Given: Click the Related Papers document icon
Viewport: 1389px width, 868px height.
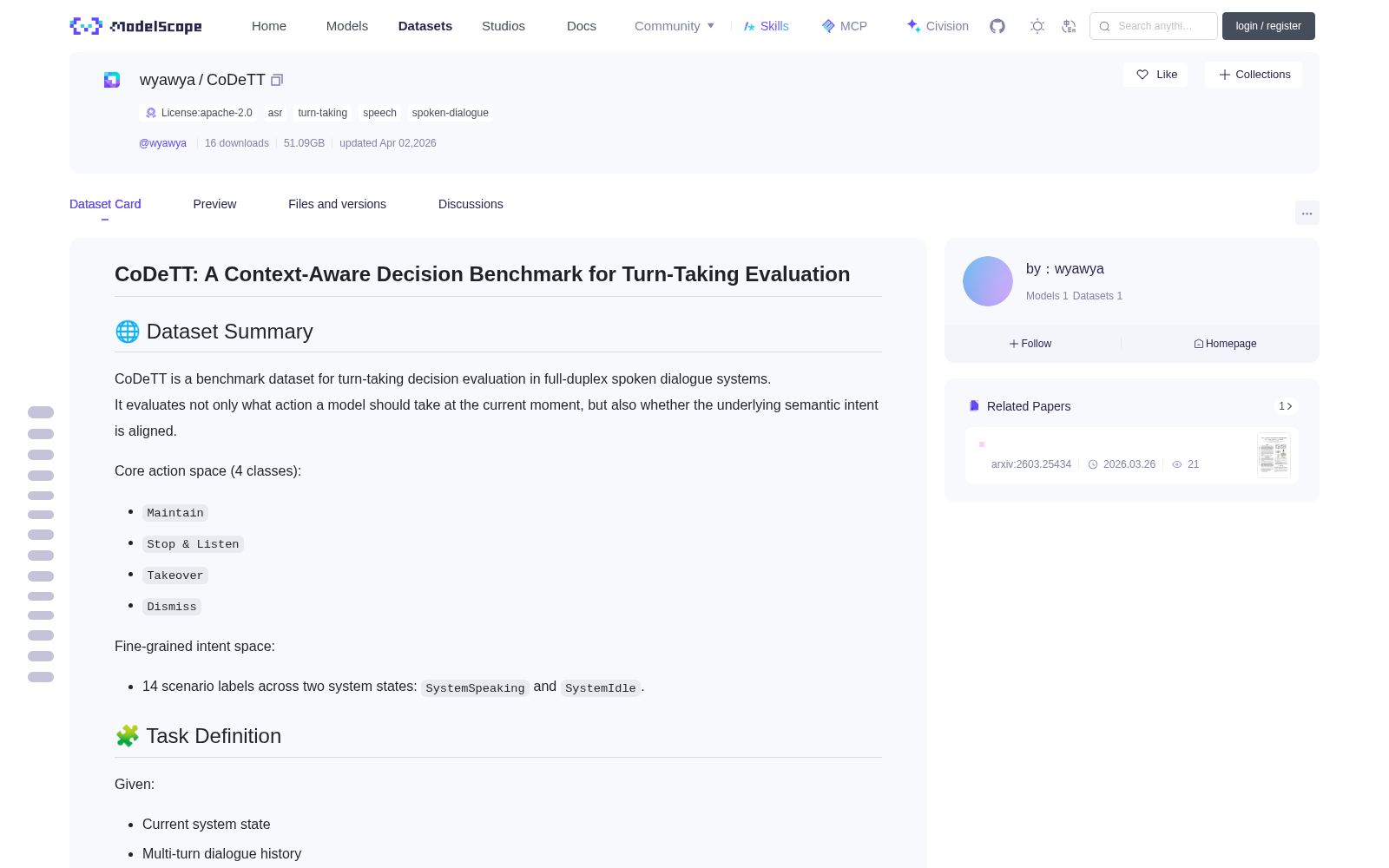Looking at the screenshot, I should click(x=974, y=406).
